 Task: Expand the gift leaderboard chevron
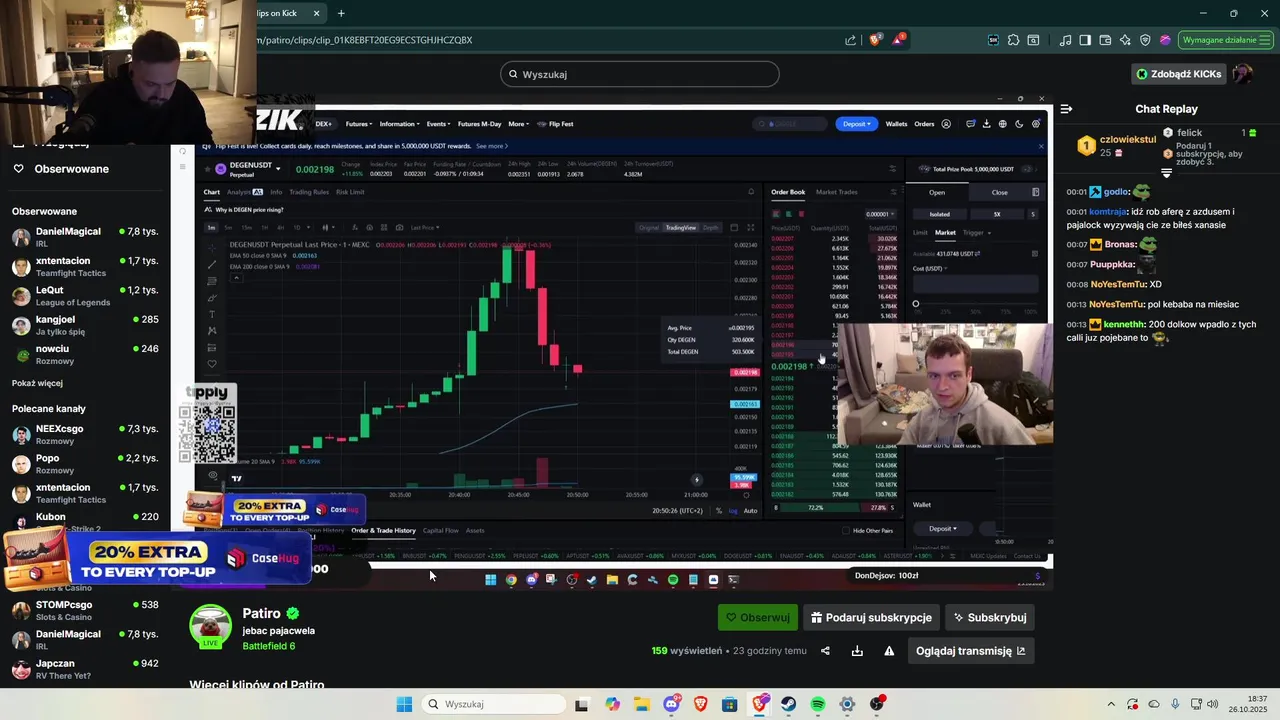pyautogui.click(x=1166, y=173)
